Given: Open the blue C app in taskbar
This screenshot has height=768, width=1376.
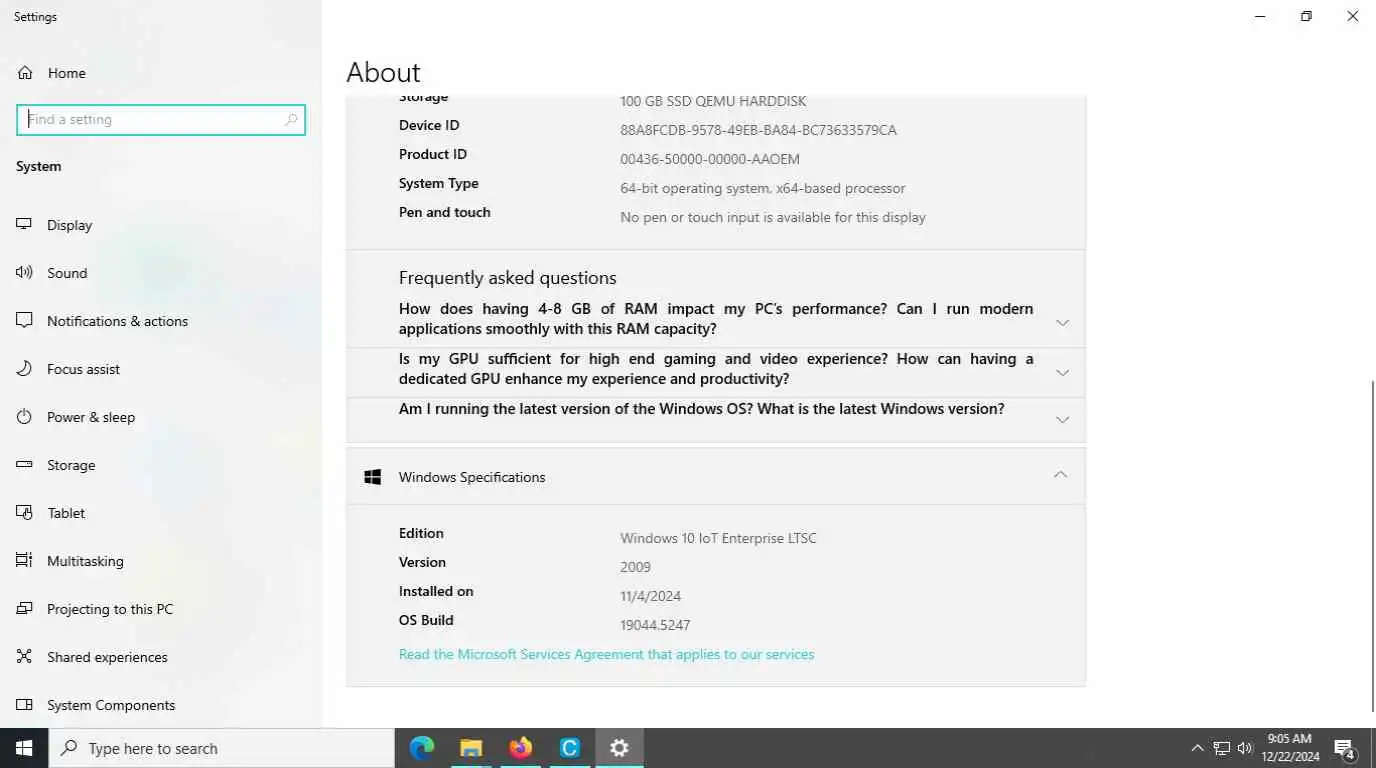Looking at the screenshot, I should click(x=570, y=748).
